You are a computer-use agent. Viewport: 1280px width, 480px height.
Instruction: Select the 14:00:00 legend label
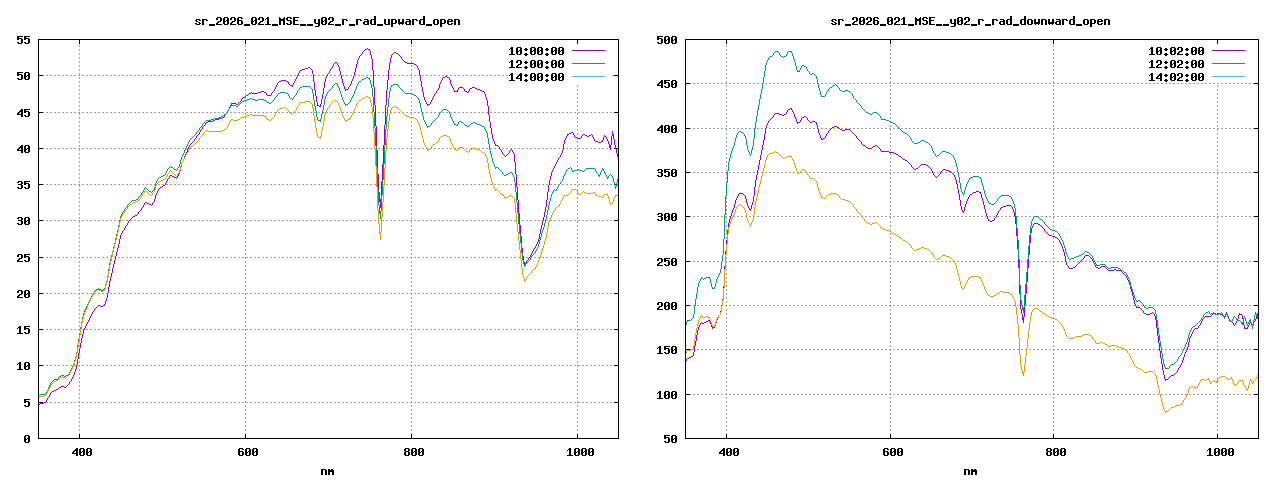[x=535, y=77]
